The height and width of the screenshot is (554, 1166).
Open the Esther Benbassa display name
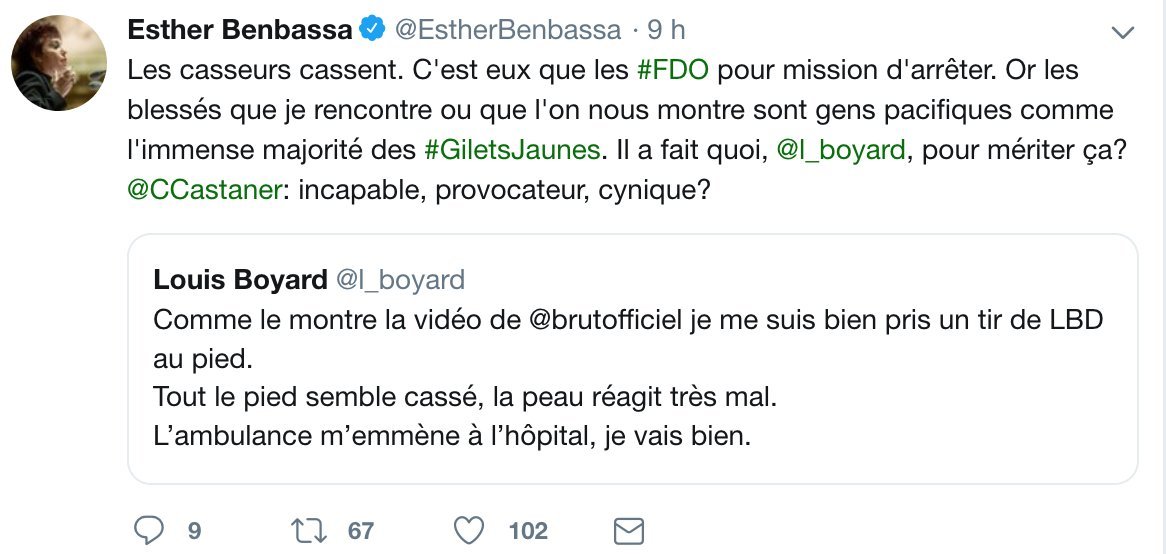tap(240, 31)
